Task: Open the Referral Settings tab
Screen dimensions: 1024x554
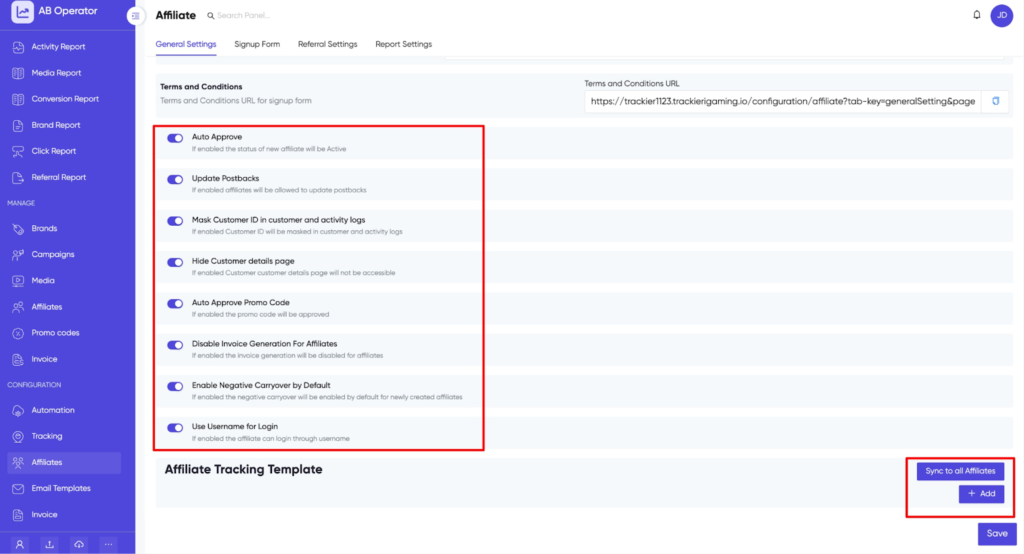Action: click(x=327, y=44)
